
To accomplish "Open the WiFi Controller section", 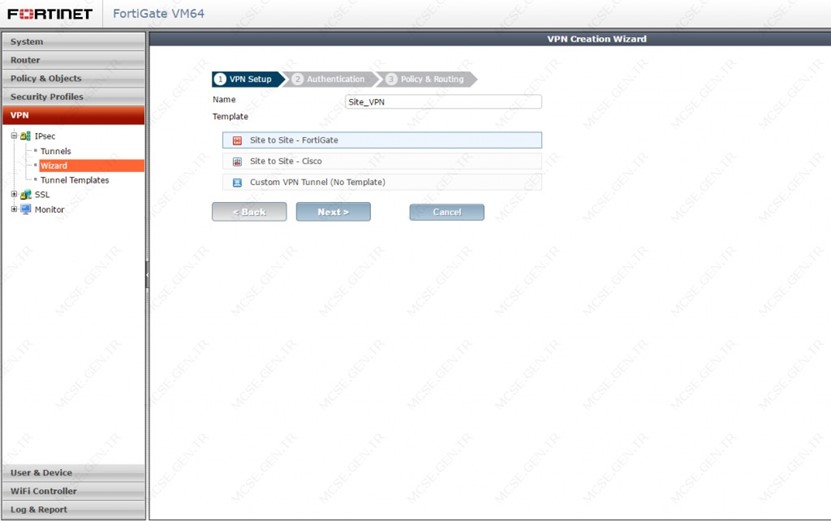I will tap(73, 491).
